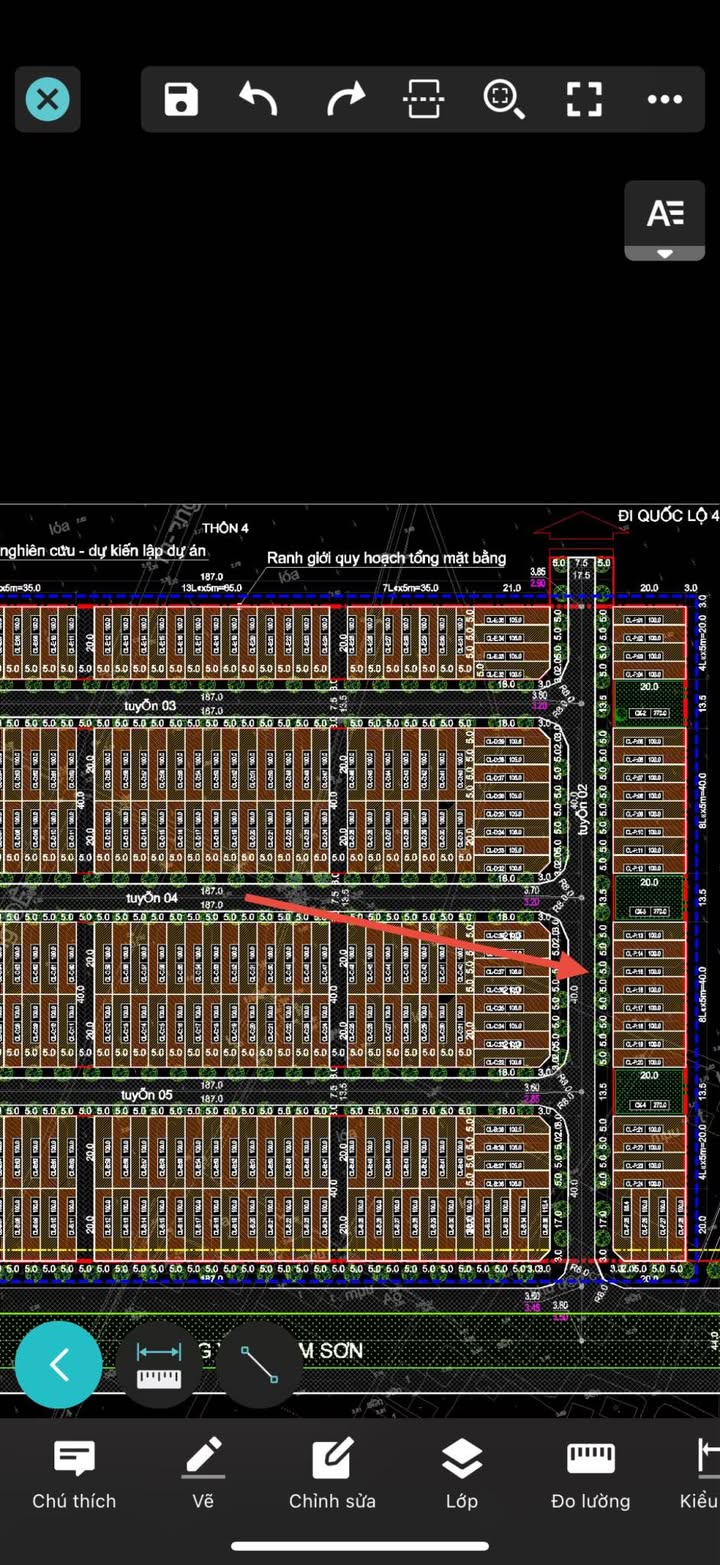Redo the last action
720x1565 pixels.
[x=344, y=99]
